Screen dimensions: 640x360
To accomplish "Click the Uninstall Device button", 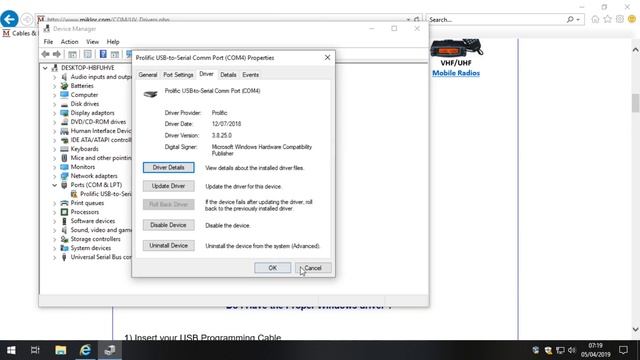I will coord(169,245).
